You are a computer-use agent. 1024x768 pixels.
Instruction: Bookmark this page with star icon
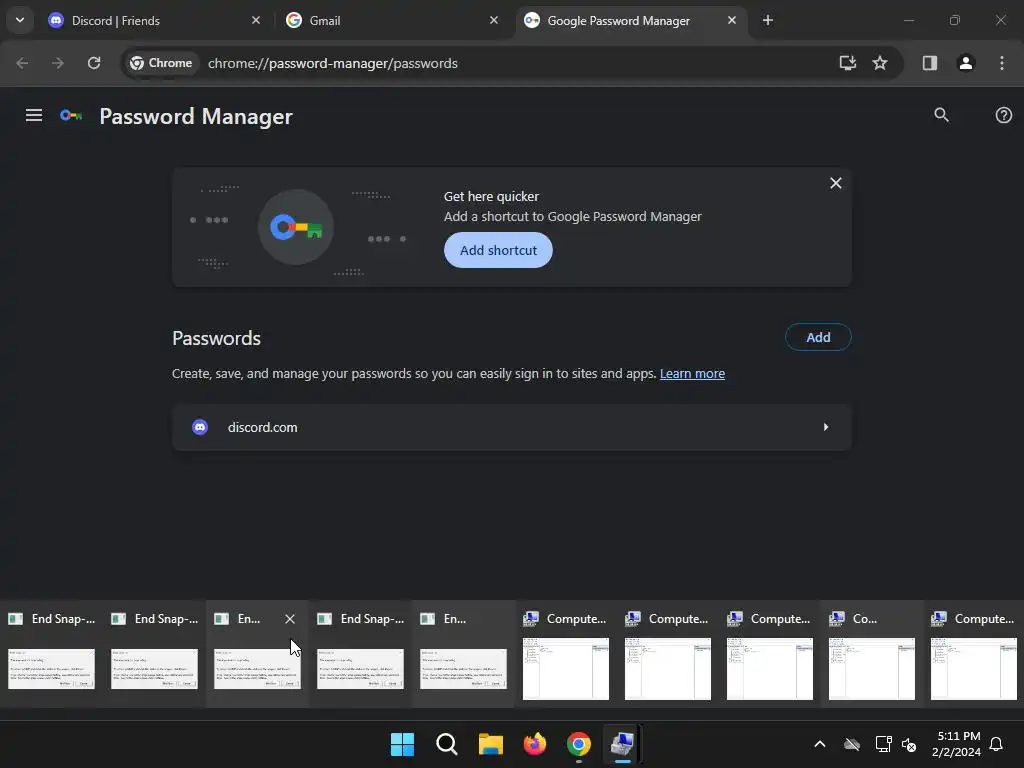click(880, 63)
